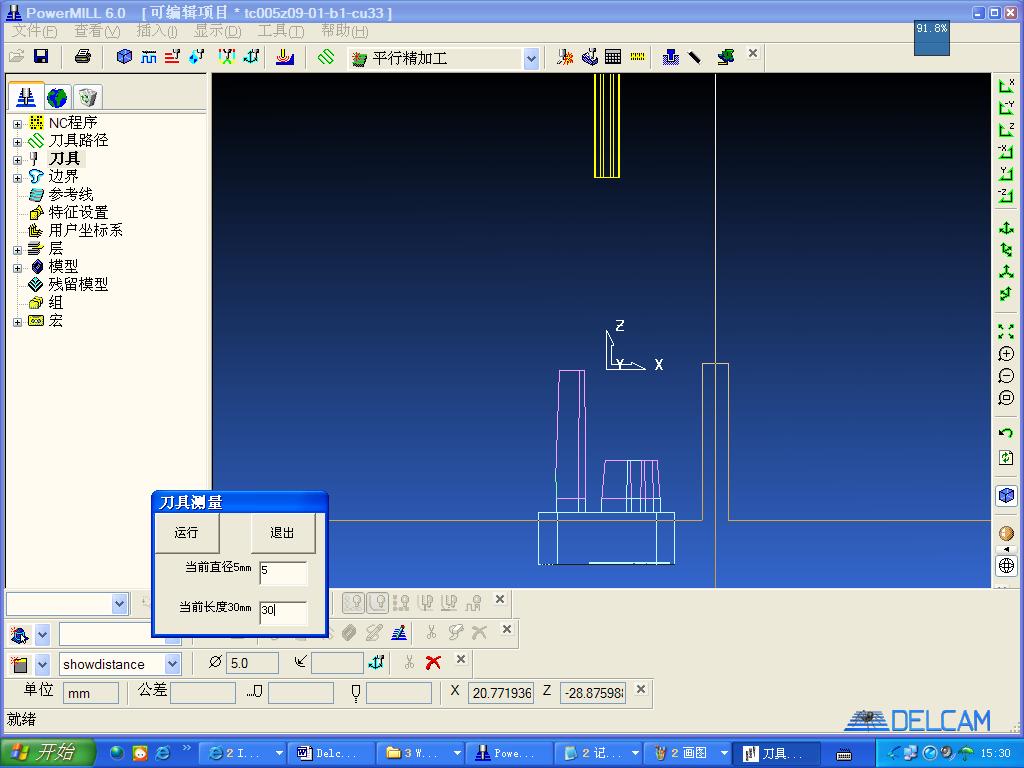
Task: Click the Block (blue cube) toolbar icon
Action: pos(124,57)
